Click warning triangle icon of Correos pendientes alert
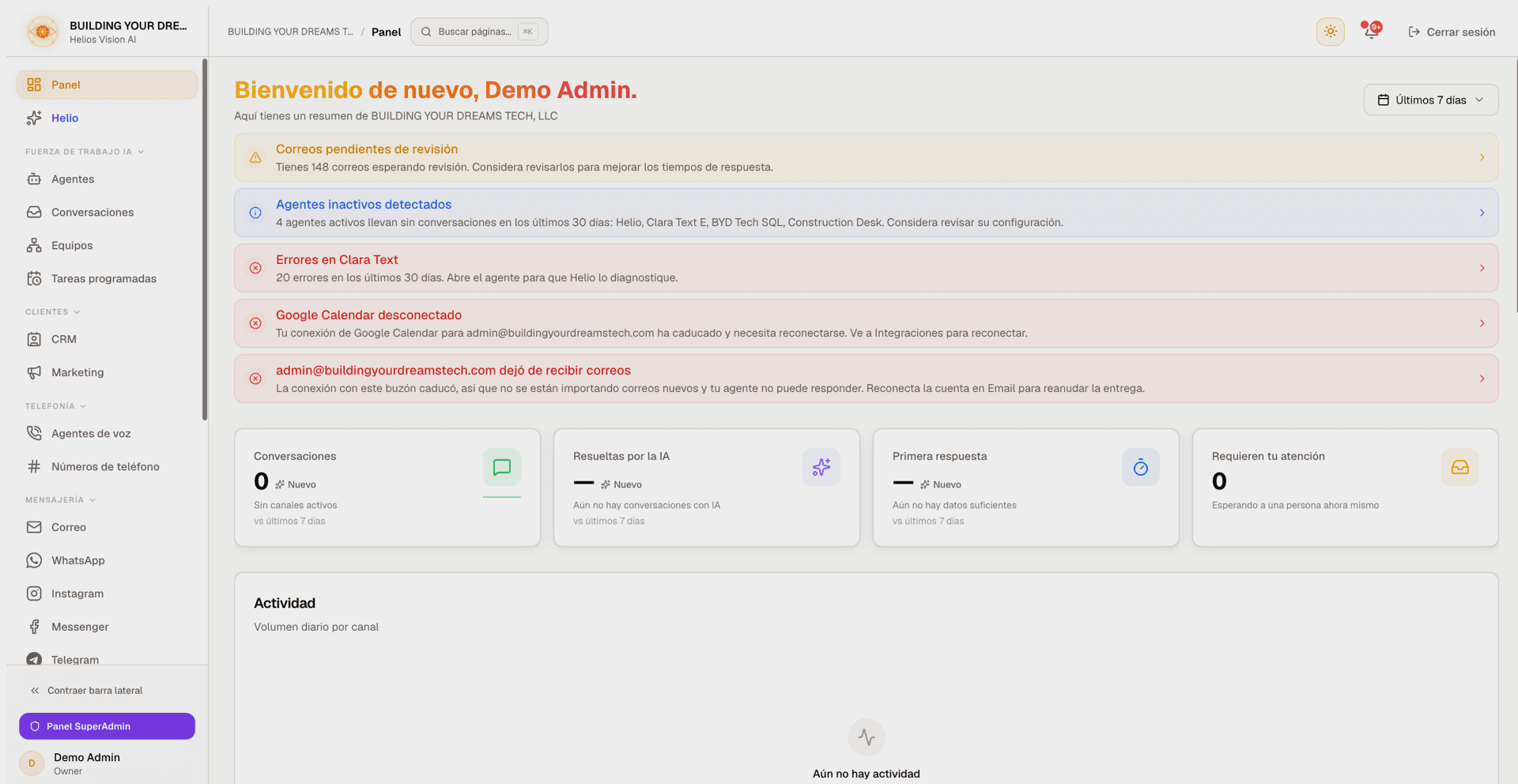 [255, 157]
